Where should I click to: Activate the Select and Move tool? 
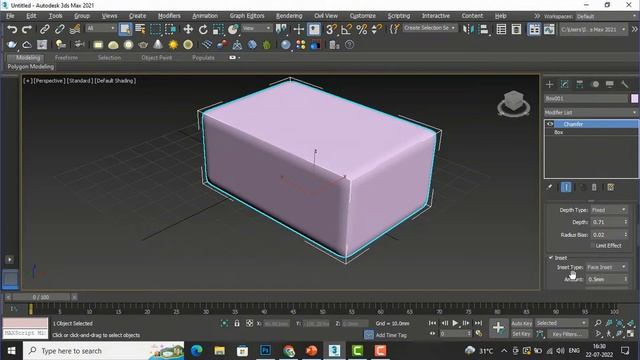coord(188,29)
